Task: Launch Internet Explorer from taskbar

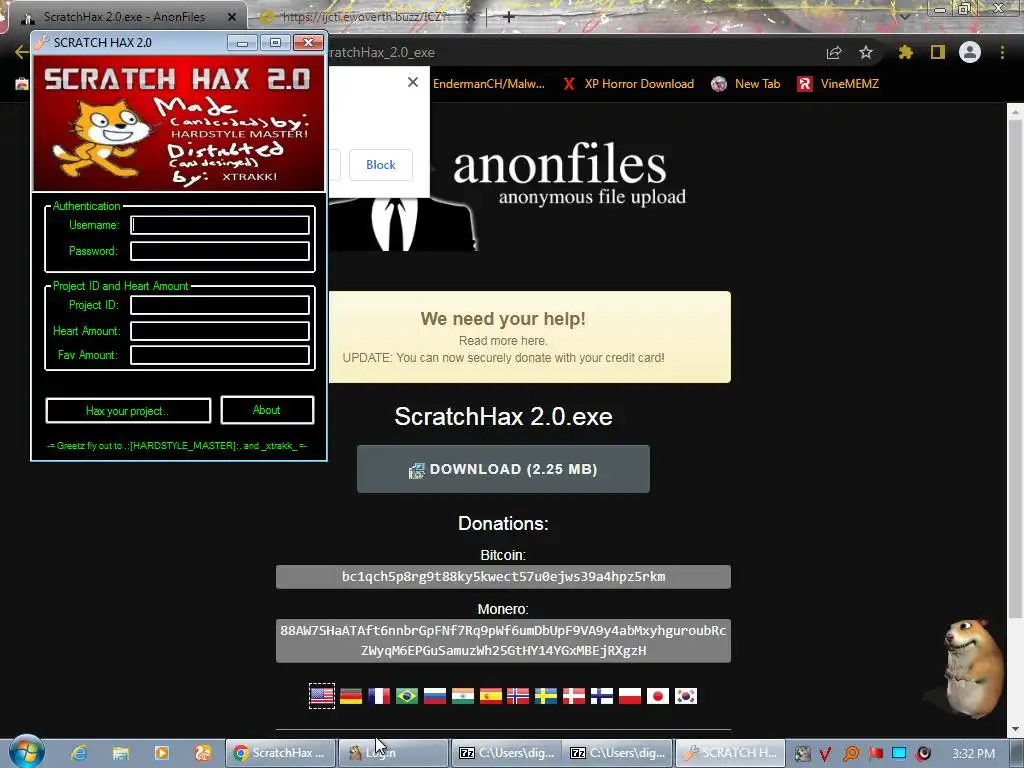Action: coord(79,753)
